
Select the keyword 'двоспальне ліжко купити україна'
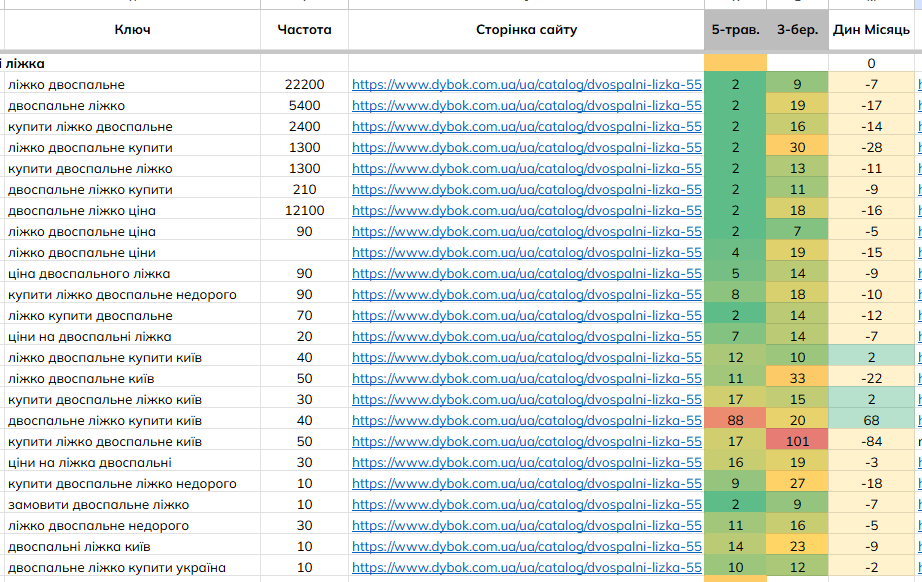click(x=116, y=568)
